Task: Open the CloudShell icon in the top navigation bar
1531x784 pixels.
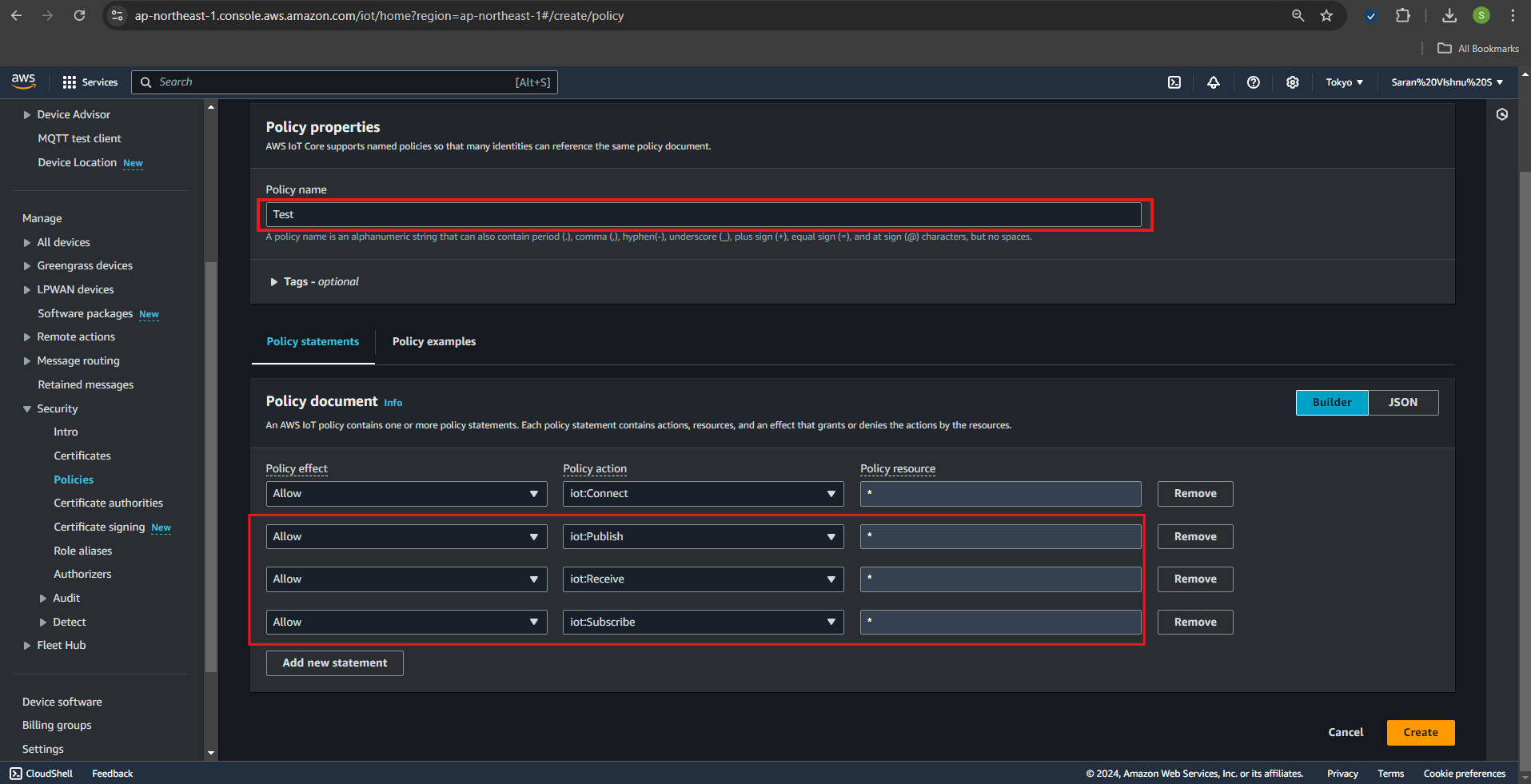Action: pos(1174,82)
